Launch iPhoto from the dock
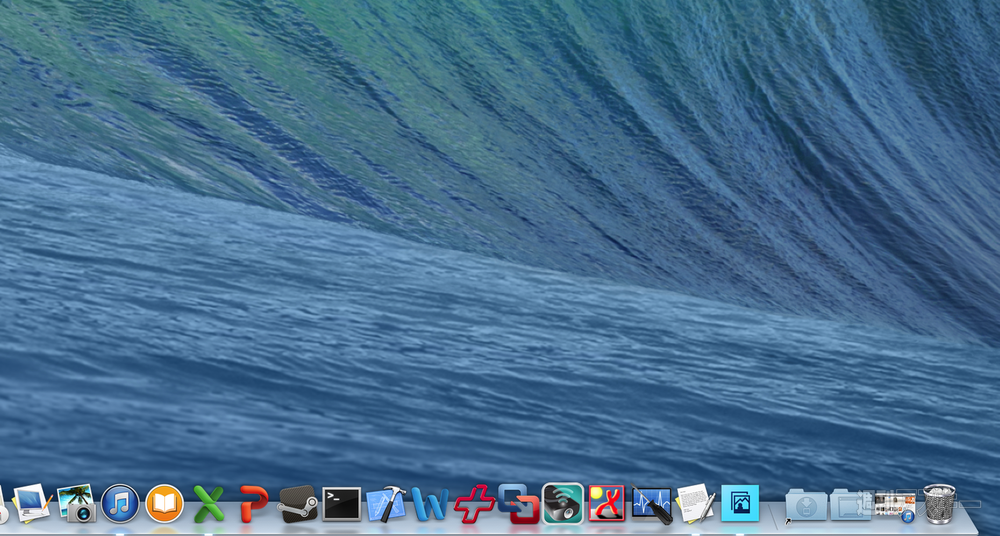Image resolution: width=1000 pixels, height=536 pixels. (x=76, y=502)
